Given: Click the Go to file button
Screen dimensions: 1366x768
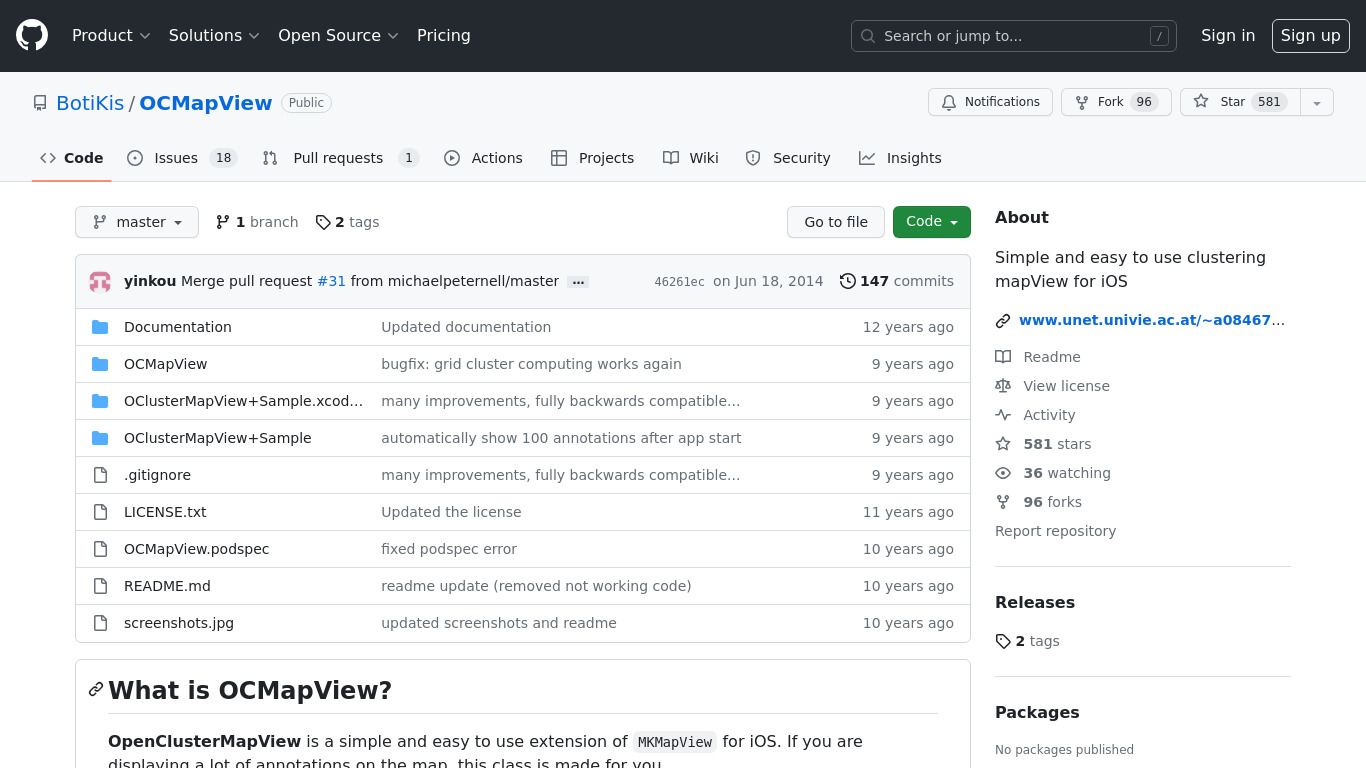Looking at the screenshot, I should [835, 222].
